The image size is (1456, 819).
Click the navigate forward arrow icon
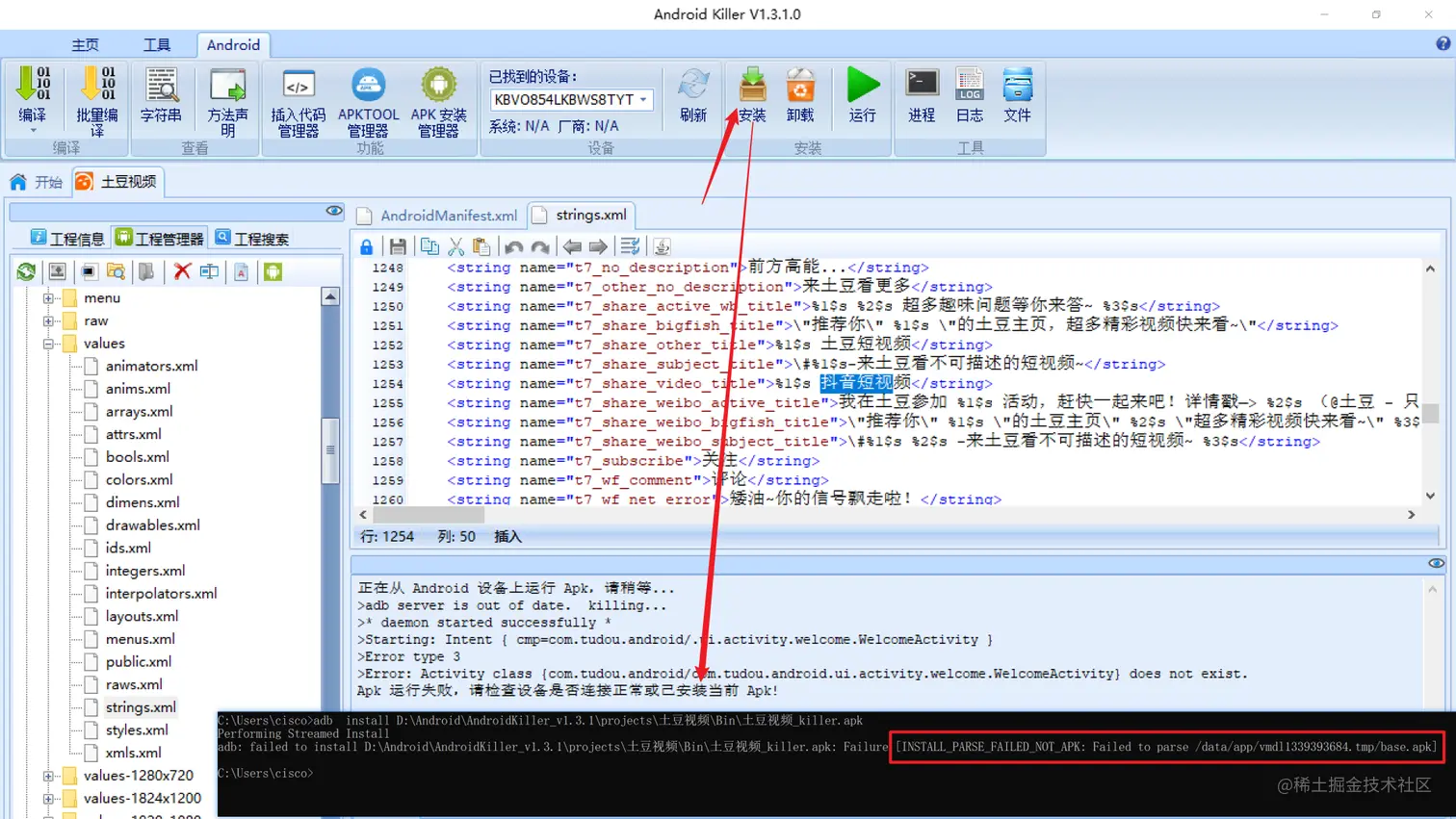click(598, 246)
